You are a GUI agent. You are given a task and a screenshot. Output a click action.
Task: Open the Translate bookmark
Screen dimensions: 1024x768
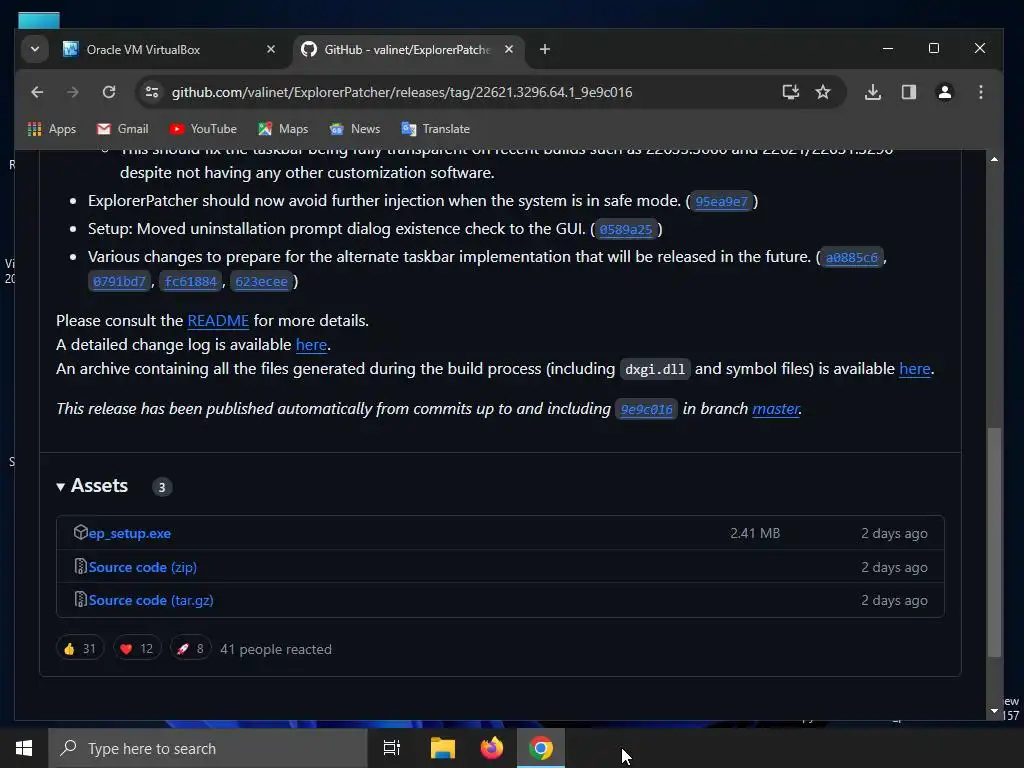click(x=436, y=129)
